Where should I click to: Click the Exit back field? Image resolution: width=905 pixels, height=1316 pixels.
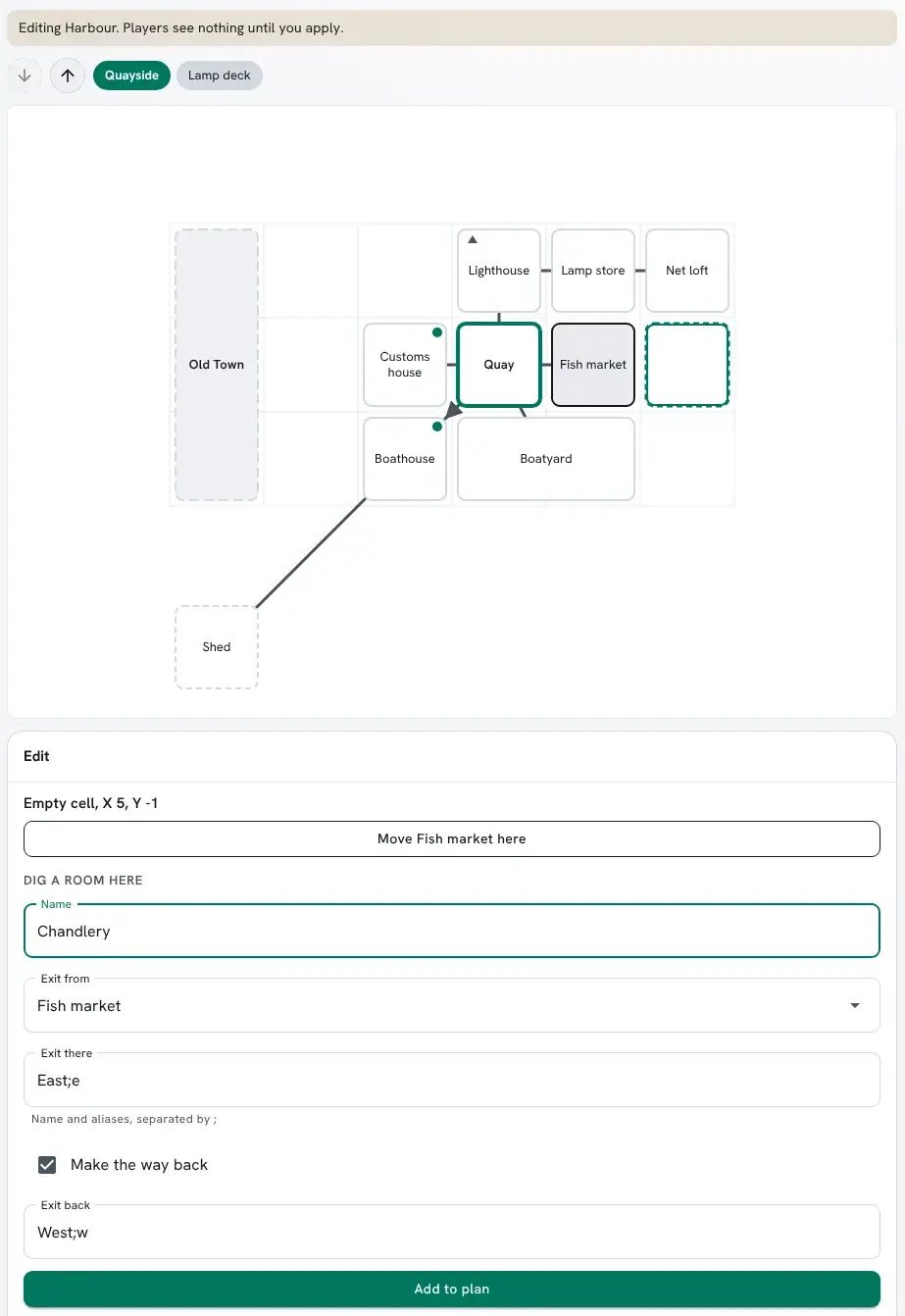[x=452, y=1232]
